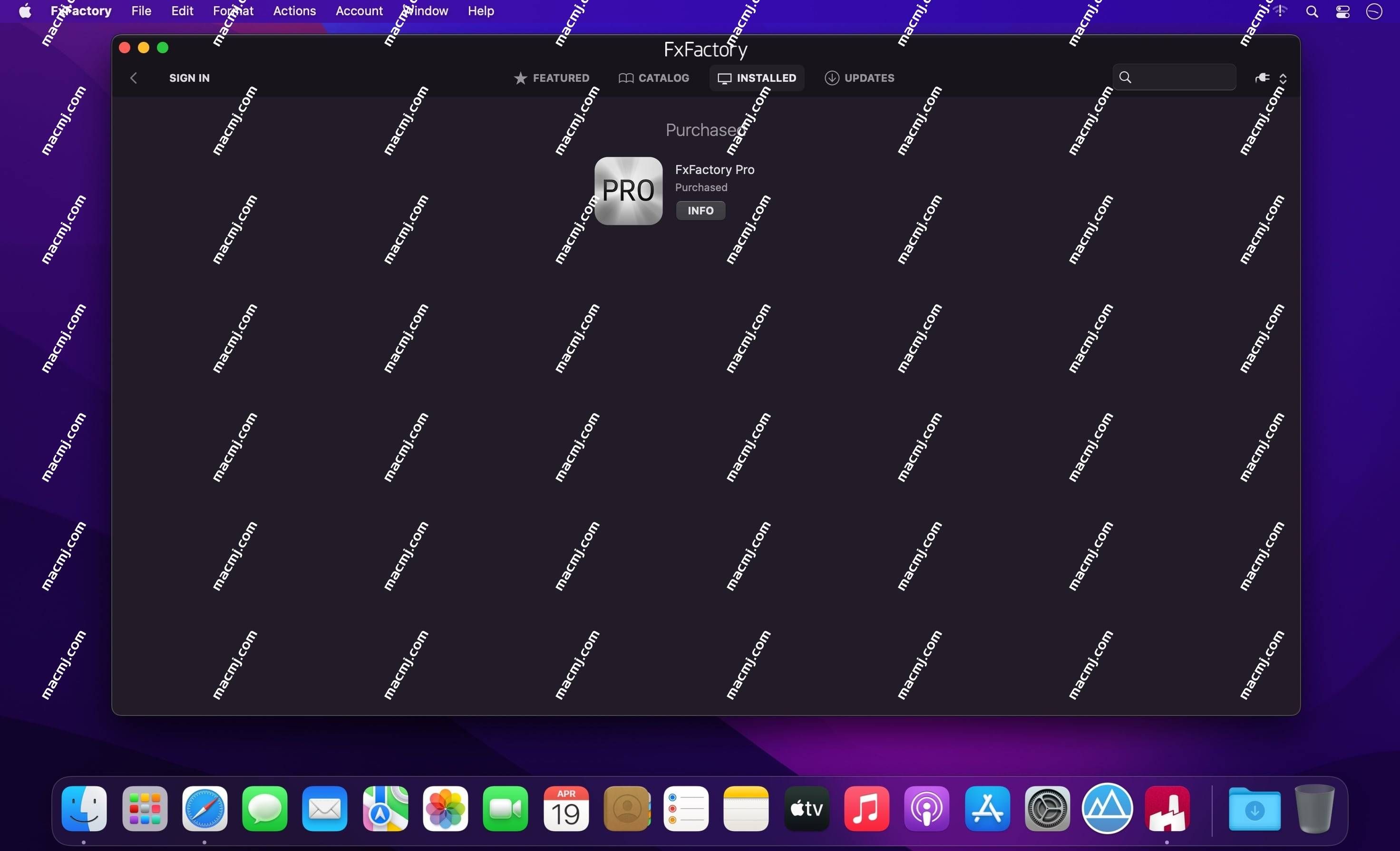
Task: Focus the FxFactory search field
Action: pyautogui.click(x=1175, y=77)
